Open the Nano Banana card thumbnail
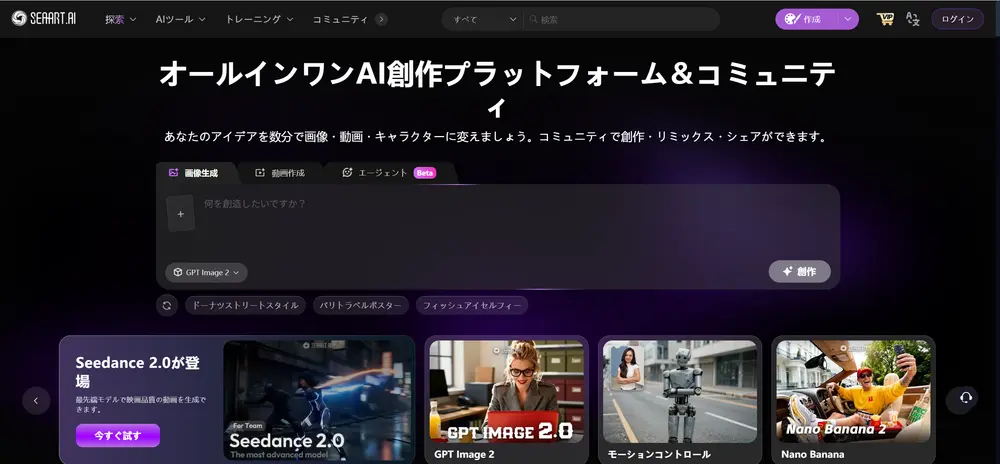Image resolution: width=1000 pixels, height=464 pixels. click(853, 391)
